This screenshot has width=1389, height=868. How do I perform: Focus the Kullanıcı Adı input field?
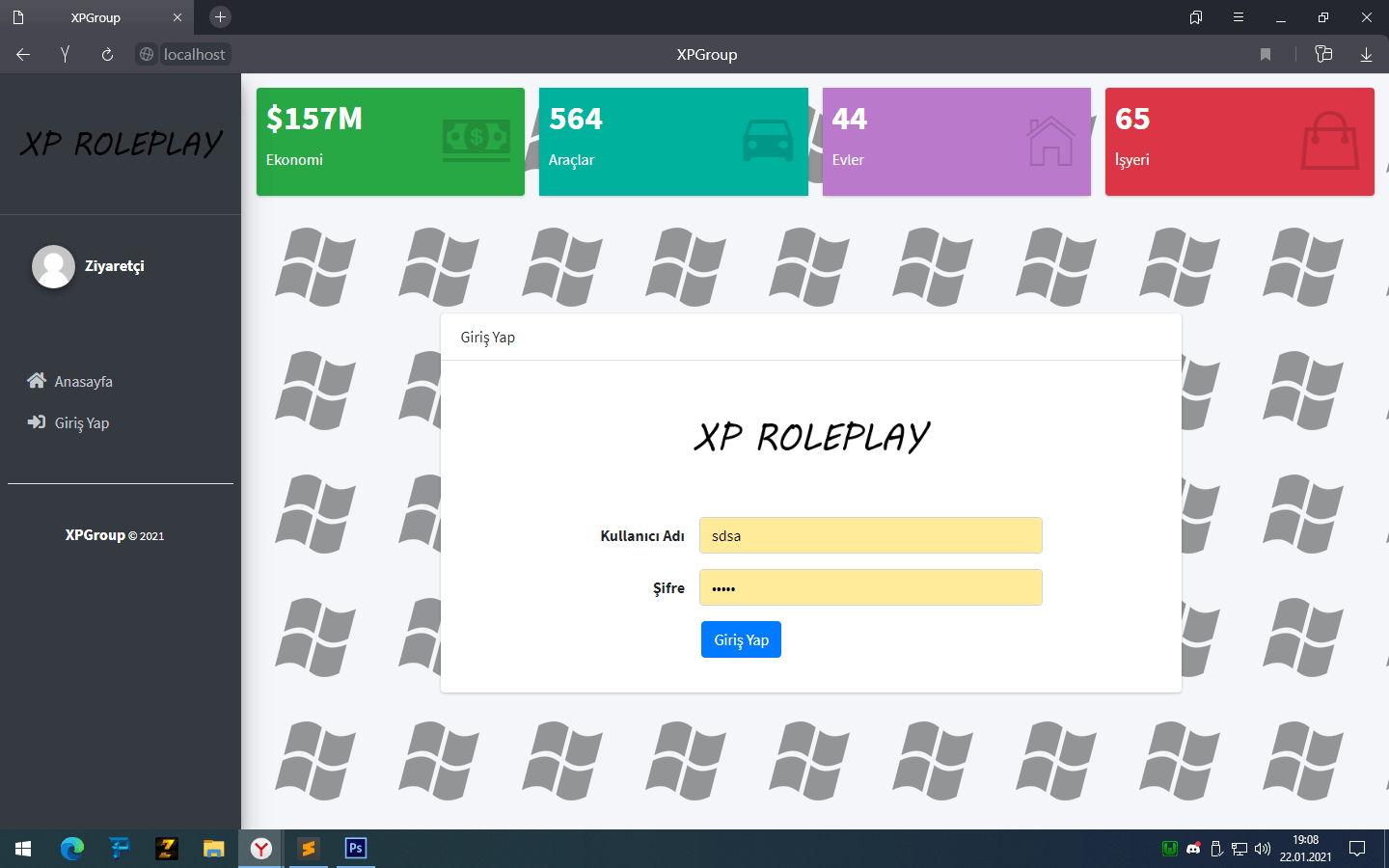pos(871,535)
